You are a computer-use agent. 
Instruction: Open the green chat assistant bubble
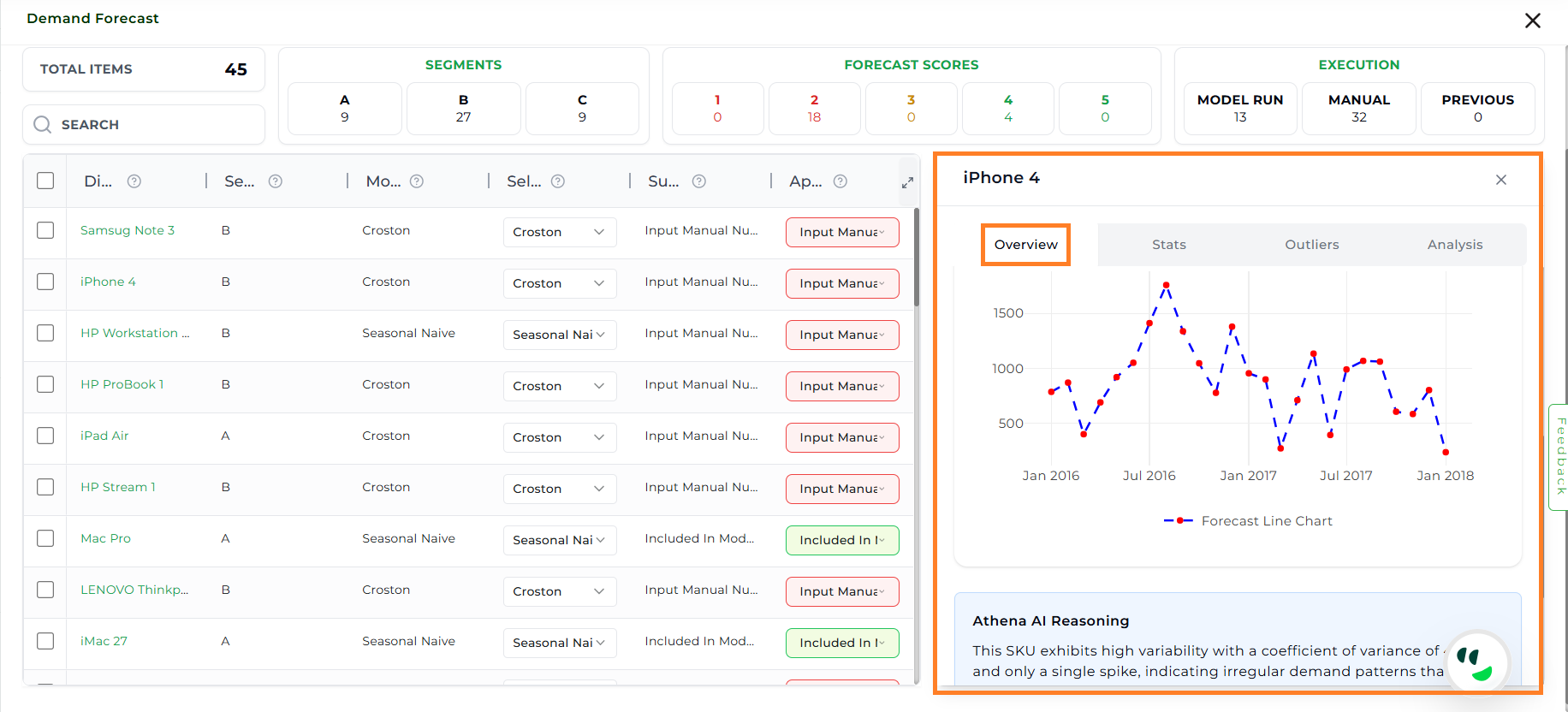click(1476, 663)
